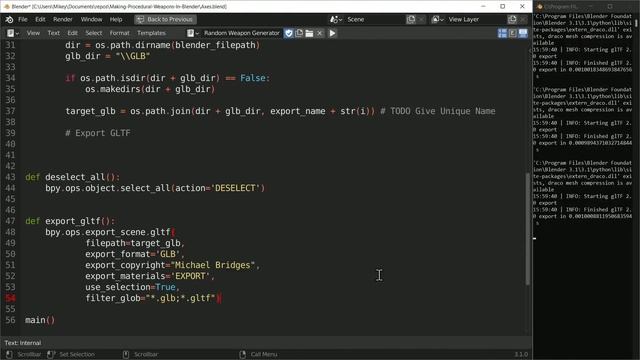This screenshot has width=640, height=360.
Task: Click line number 54 in gutter
Action: (11, 298)
